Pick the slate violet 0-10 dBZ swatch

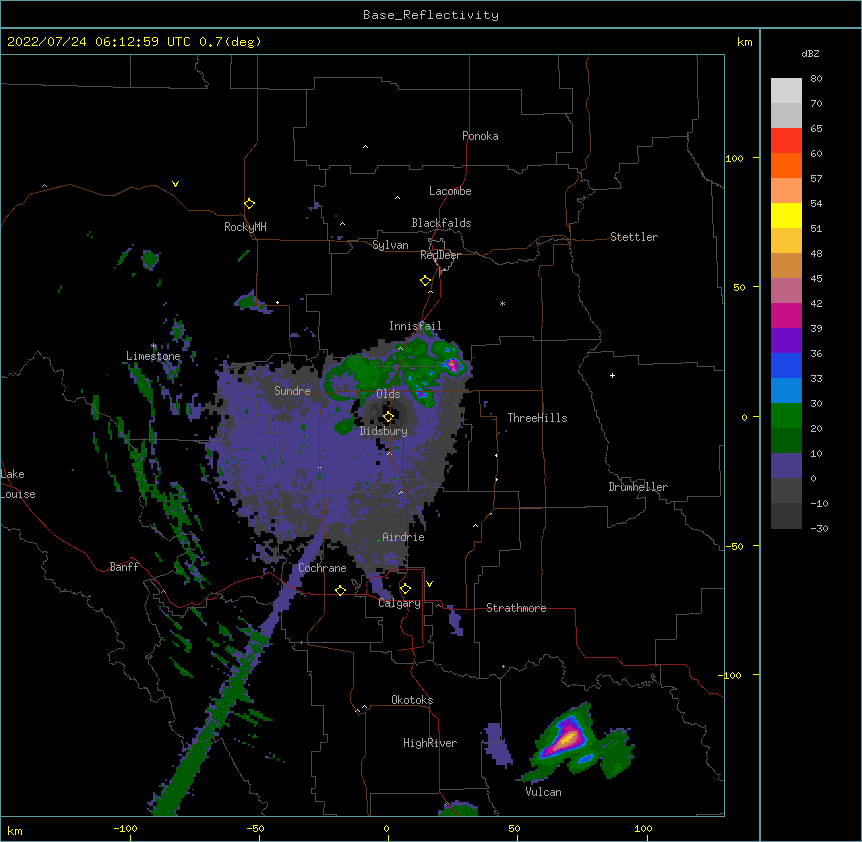pyautogui.click(x=786, y=466)
